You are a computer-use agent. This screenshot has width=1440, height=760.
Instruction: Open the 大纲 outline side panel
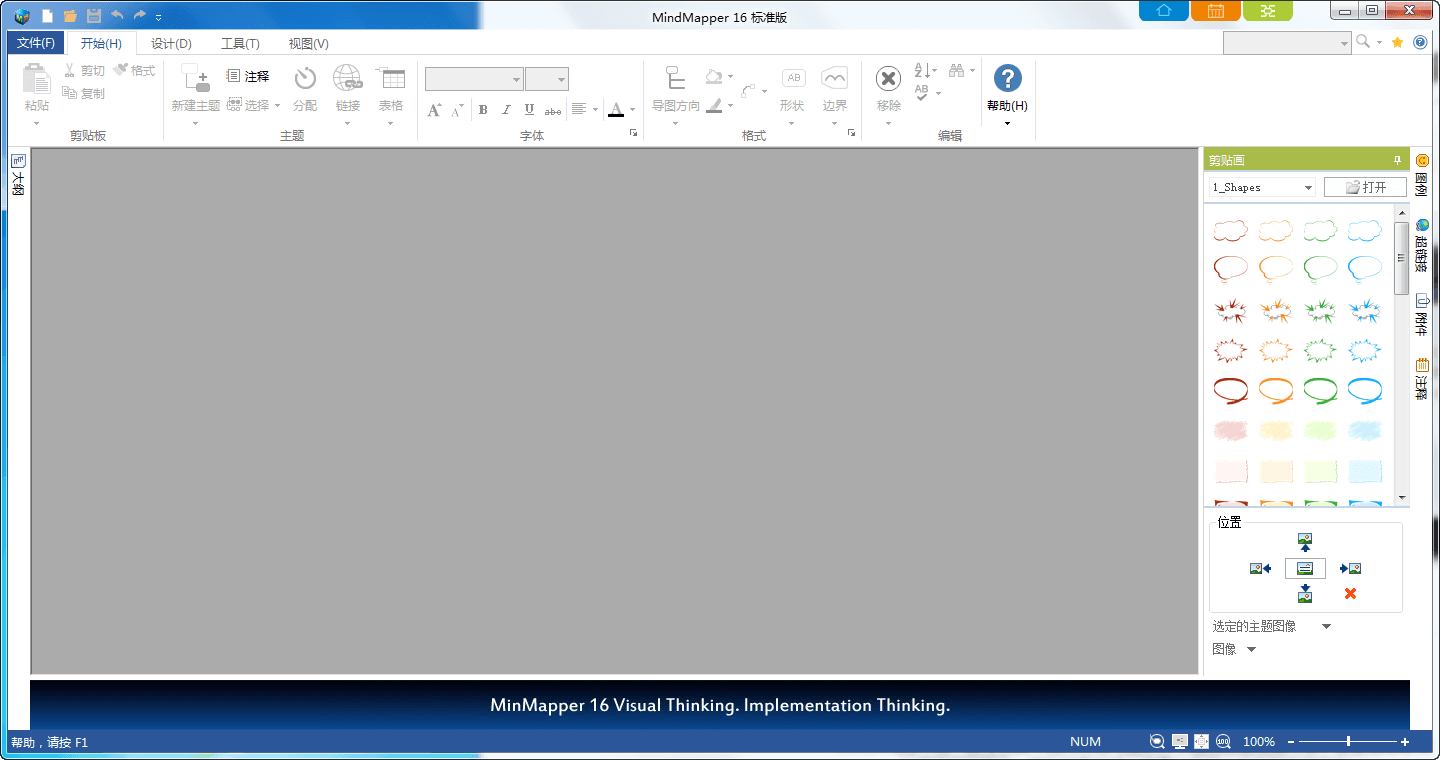tap(18, 175)
